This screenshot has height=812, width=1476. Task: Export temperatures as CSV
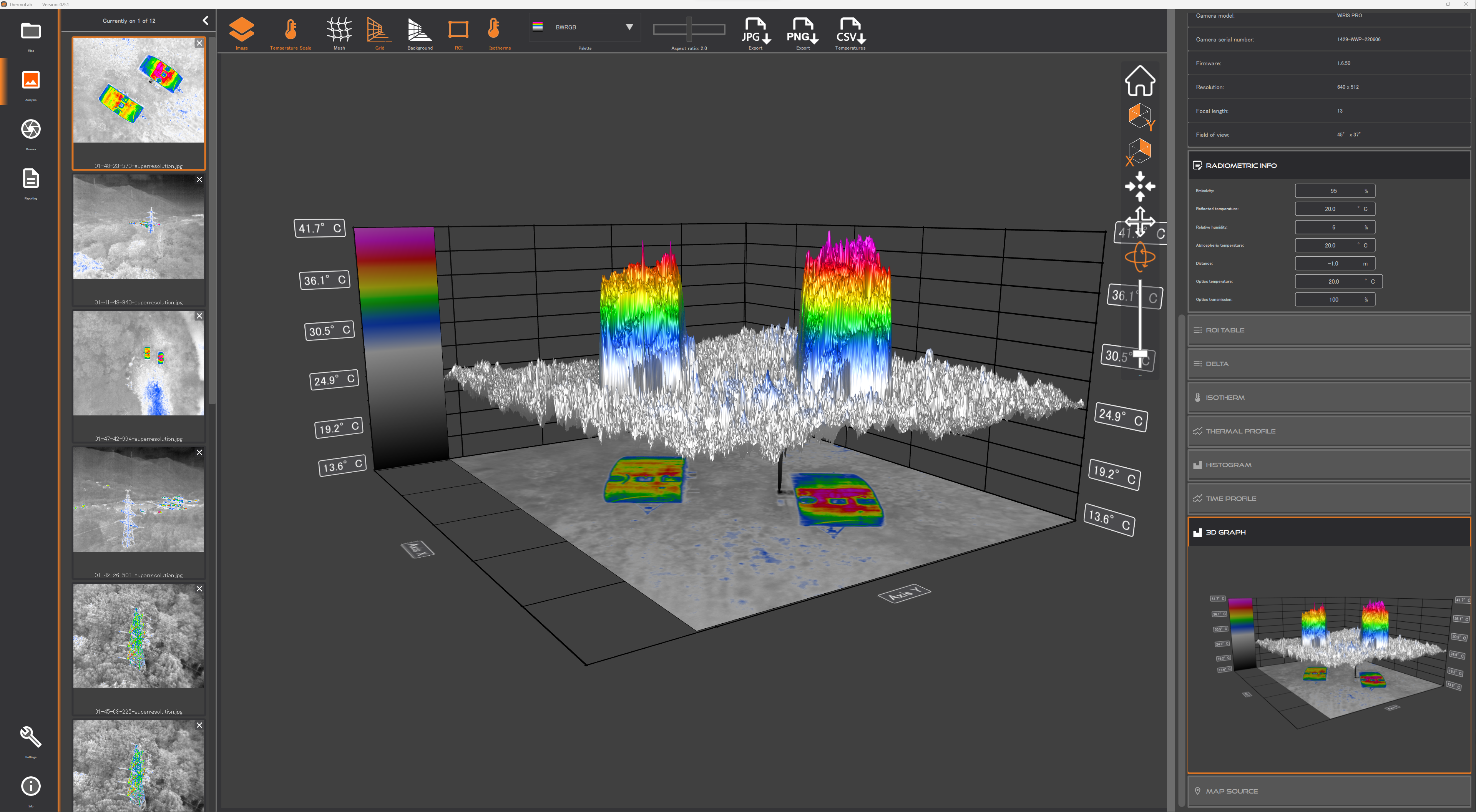point(850,32)
